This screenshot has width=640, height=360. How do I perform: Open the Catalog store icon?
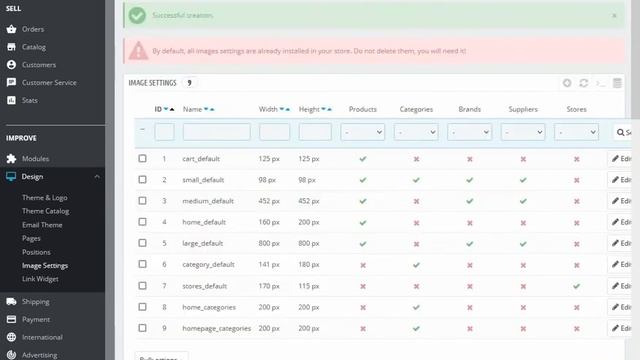tap(11, 47)
